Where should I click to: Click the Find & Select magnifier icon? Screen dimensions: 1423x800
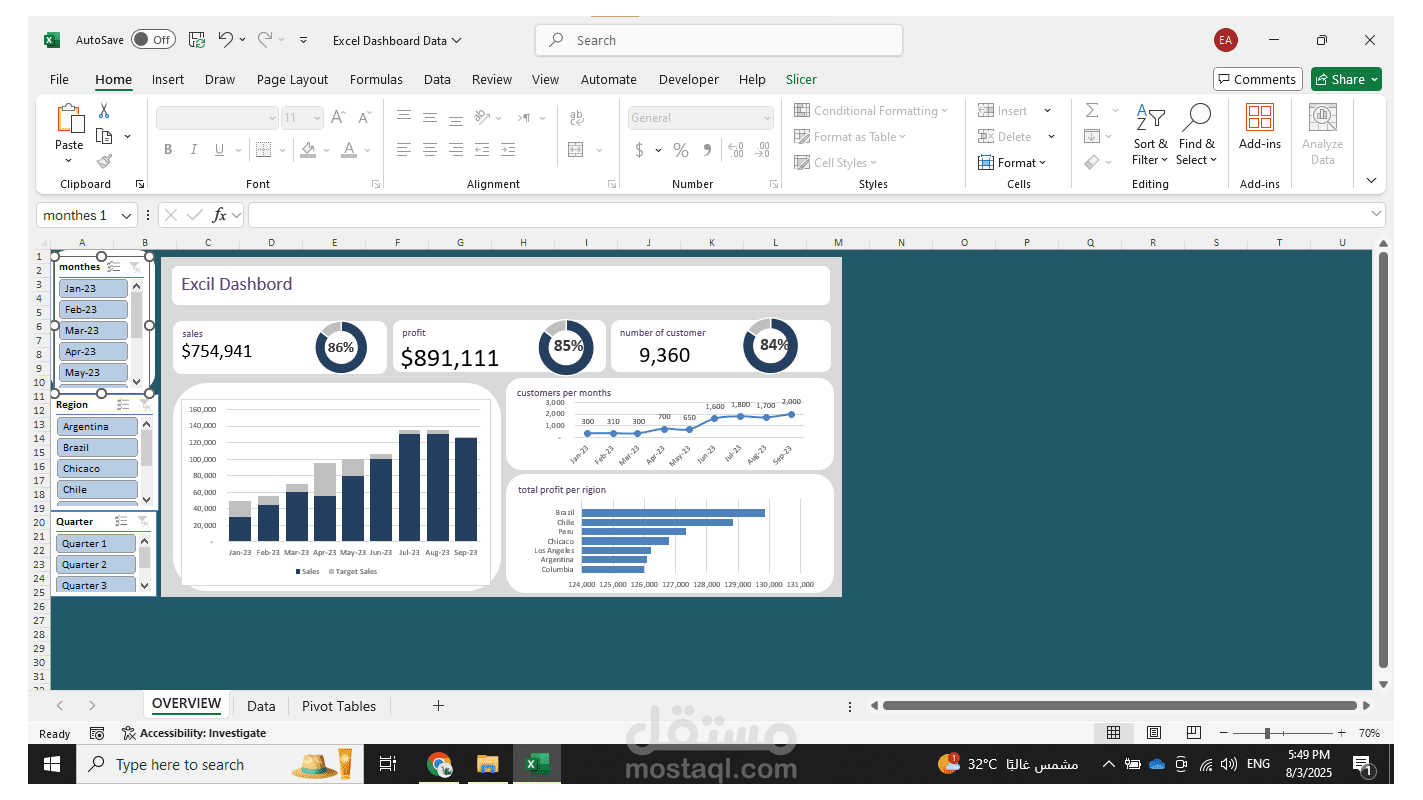tap(1196, 118)
